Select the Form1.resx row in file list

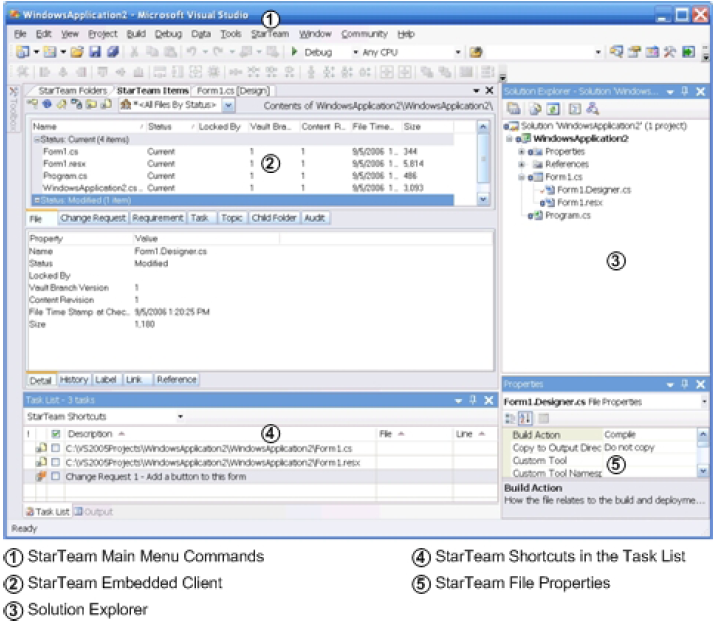(242, 163)
